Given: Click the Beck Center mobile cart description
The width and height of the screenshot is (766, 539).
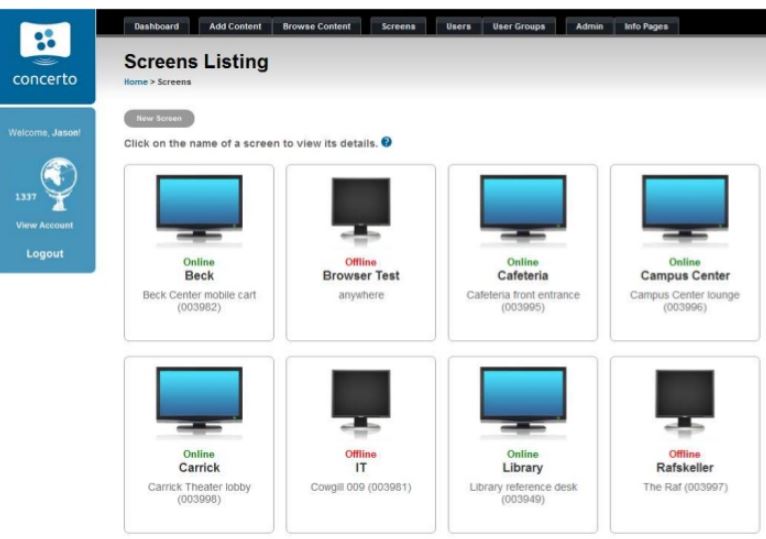Looking at the screenshot, I should click(199, 301).
